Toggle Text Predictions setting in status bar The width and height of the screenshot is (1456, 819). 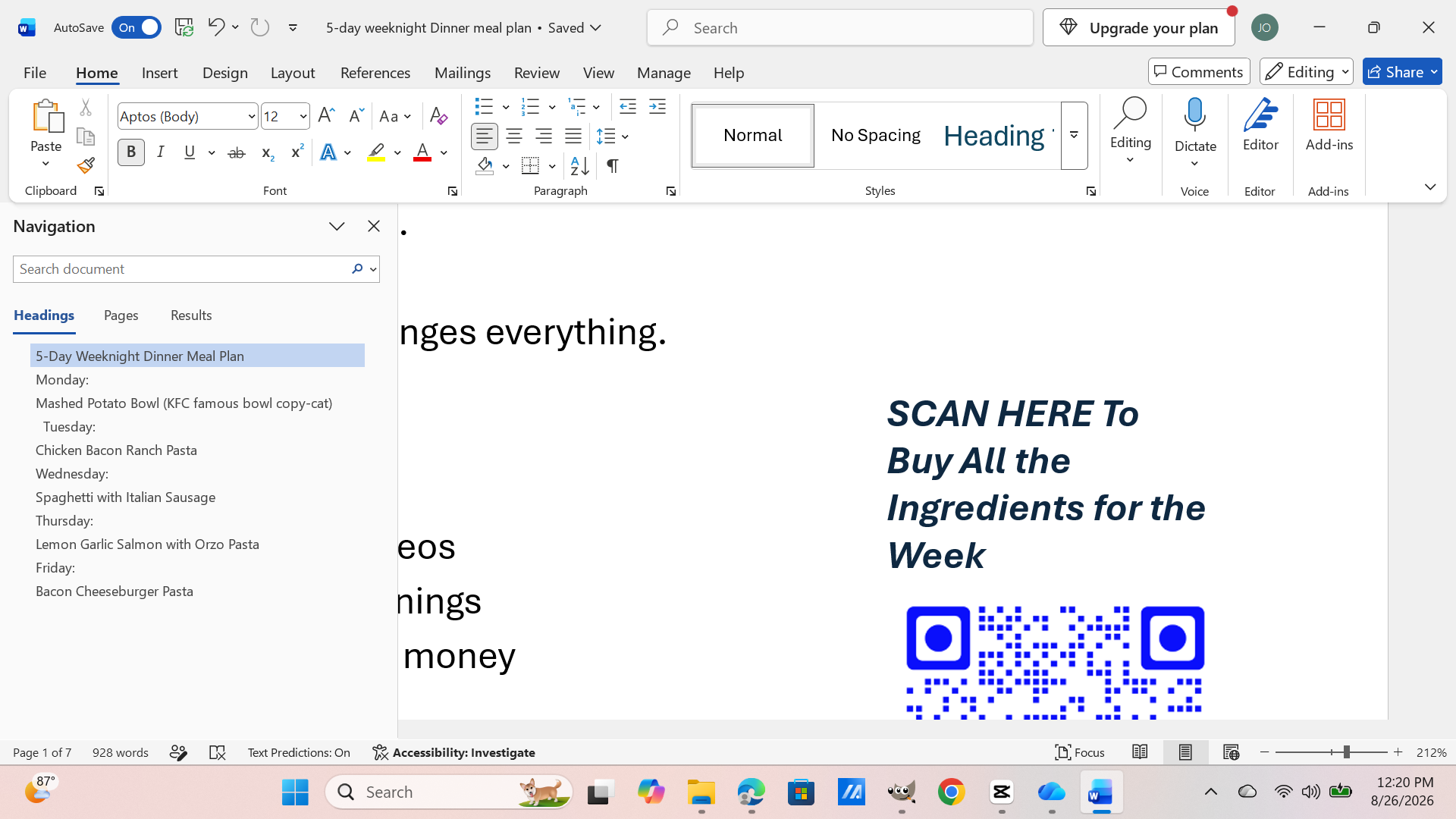click(x=299, y=752)
